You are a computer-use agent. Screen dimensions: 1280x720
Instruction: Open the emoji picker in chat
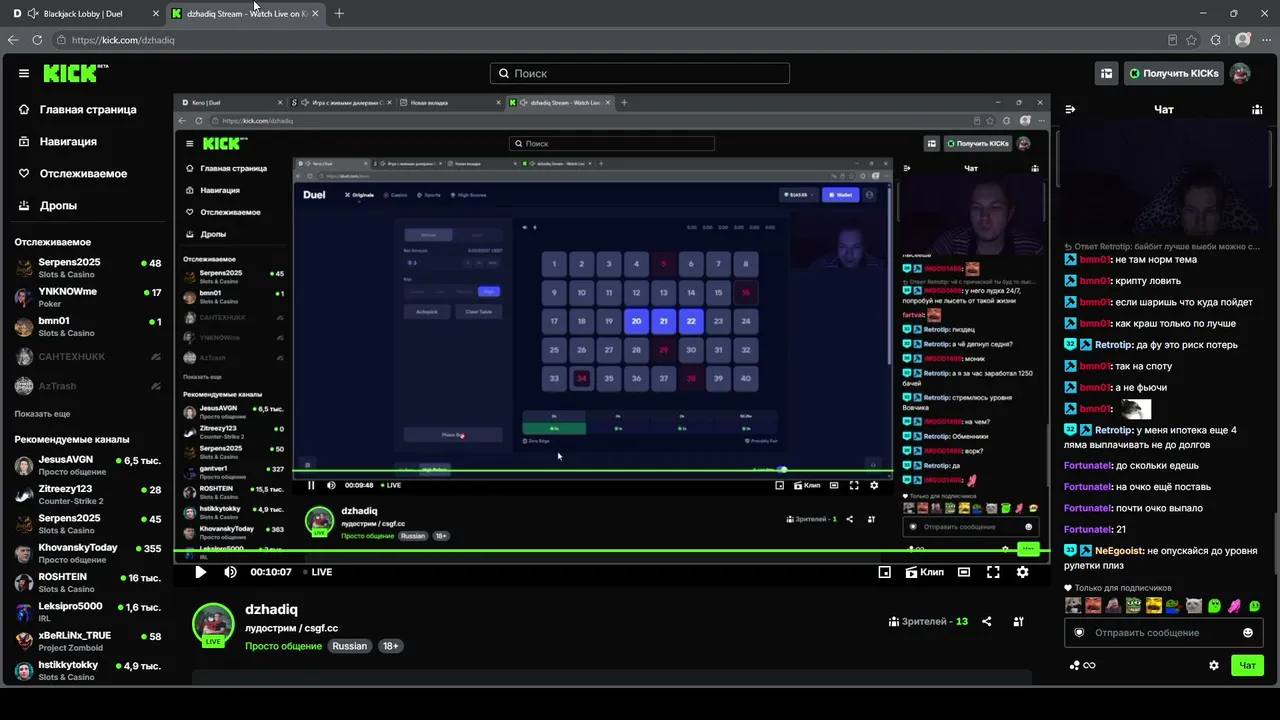1248,632
